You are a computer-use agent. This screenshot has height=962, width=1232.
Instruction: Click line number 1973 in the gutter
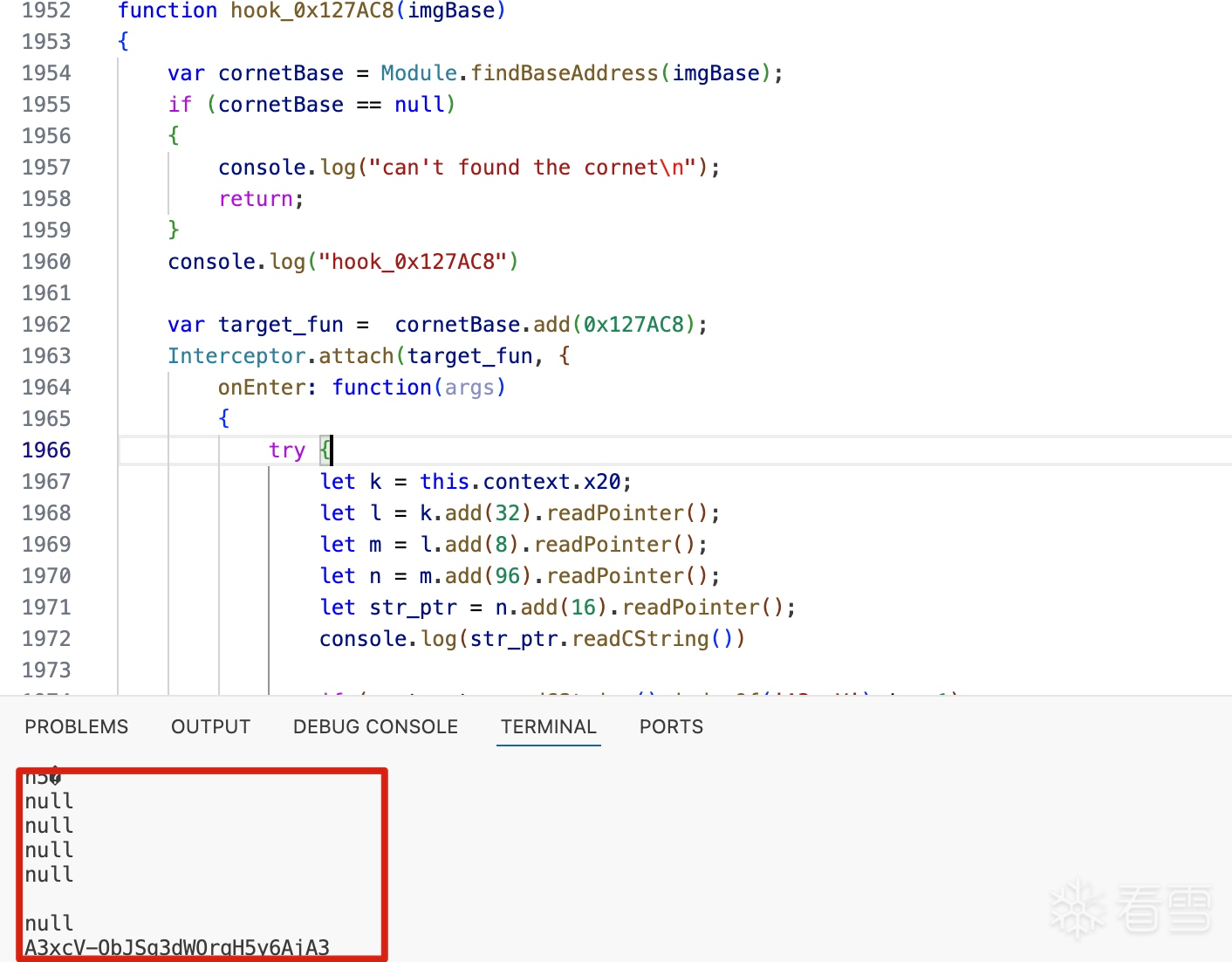(46, 670)
